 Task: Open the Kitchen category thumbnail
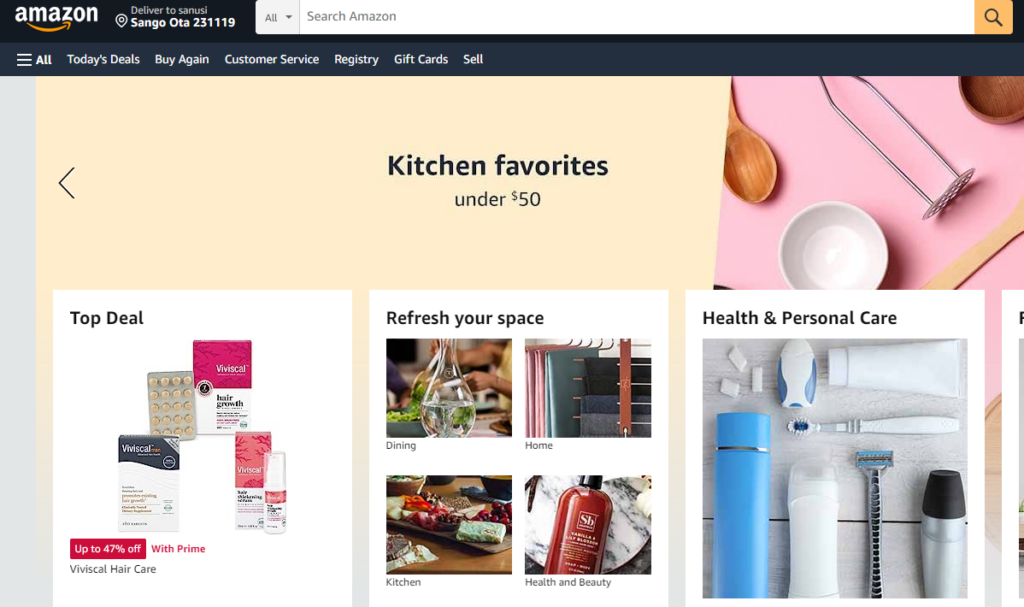pyautogui.click(x=449, y=524)
